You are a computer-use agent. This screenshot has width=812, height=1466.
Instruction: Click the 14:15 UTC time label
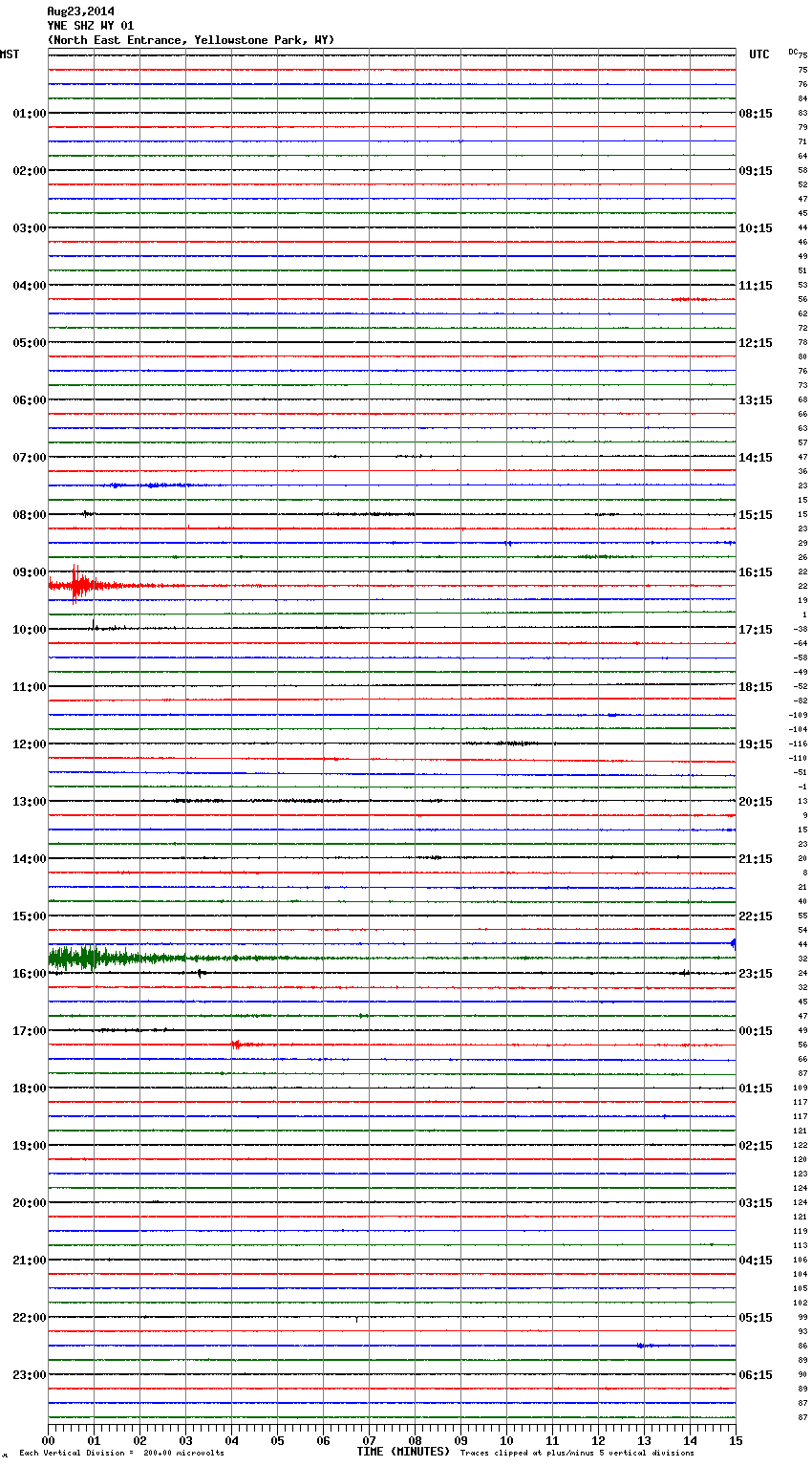[x=756, y=458]
